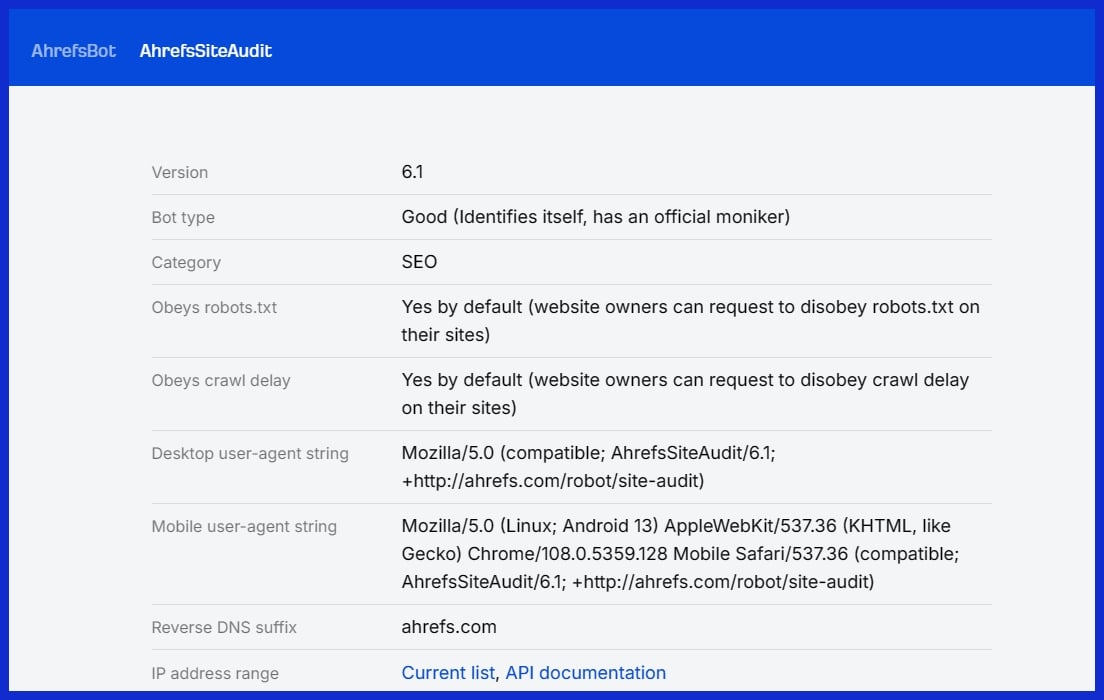The height and width of the screenshot is (700, 1104).
Task: Click the Reverse DNS suffix label
Action: 224,628
